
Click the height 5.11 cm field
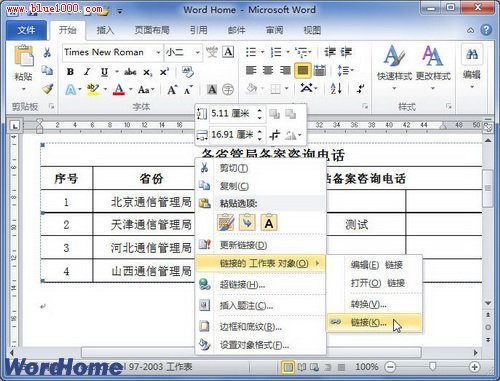233,114
